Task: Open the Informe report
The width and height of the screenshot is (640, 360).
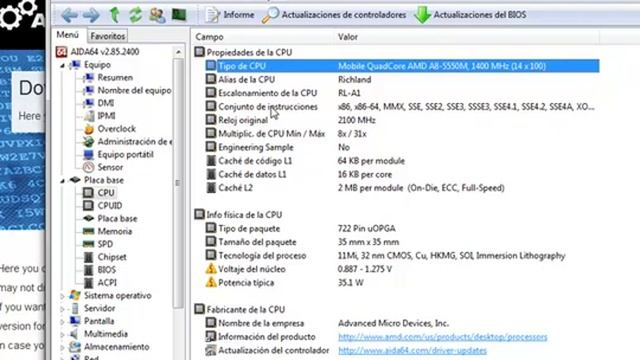Action: pos(229,15)
